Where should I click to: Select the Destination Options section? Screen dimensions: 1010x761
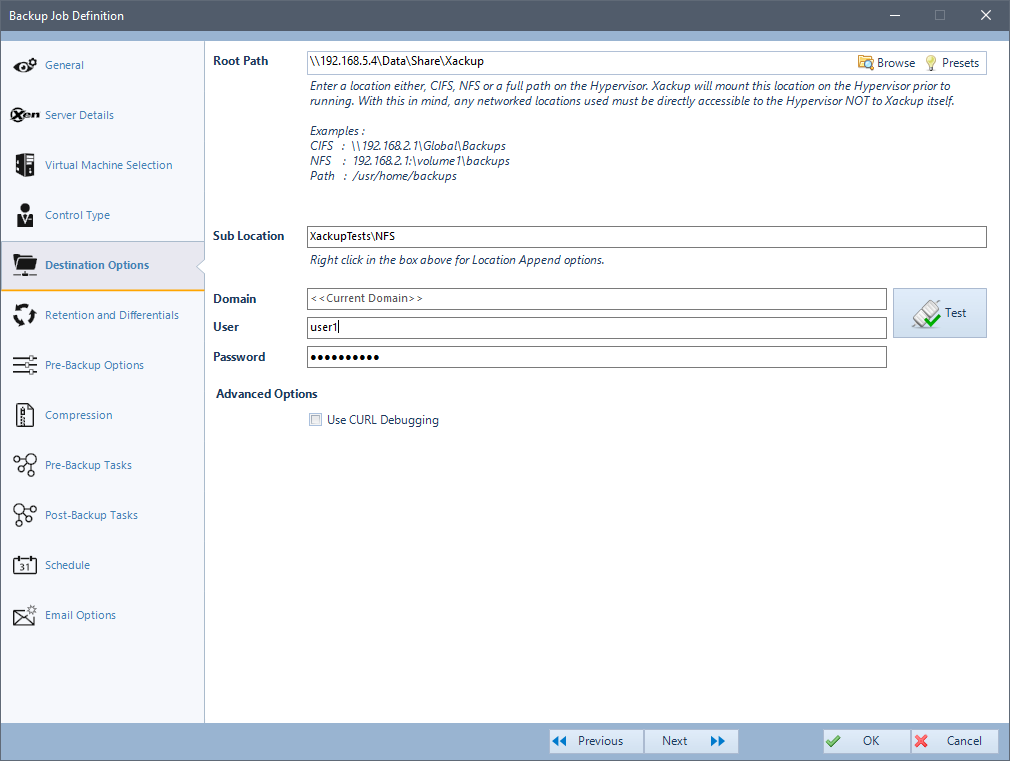[x=102, y=265]
